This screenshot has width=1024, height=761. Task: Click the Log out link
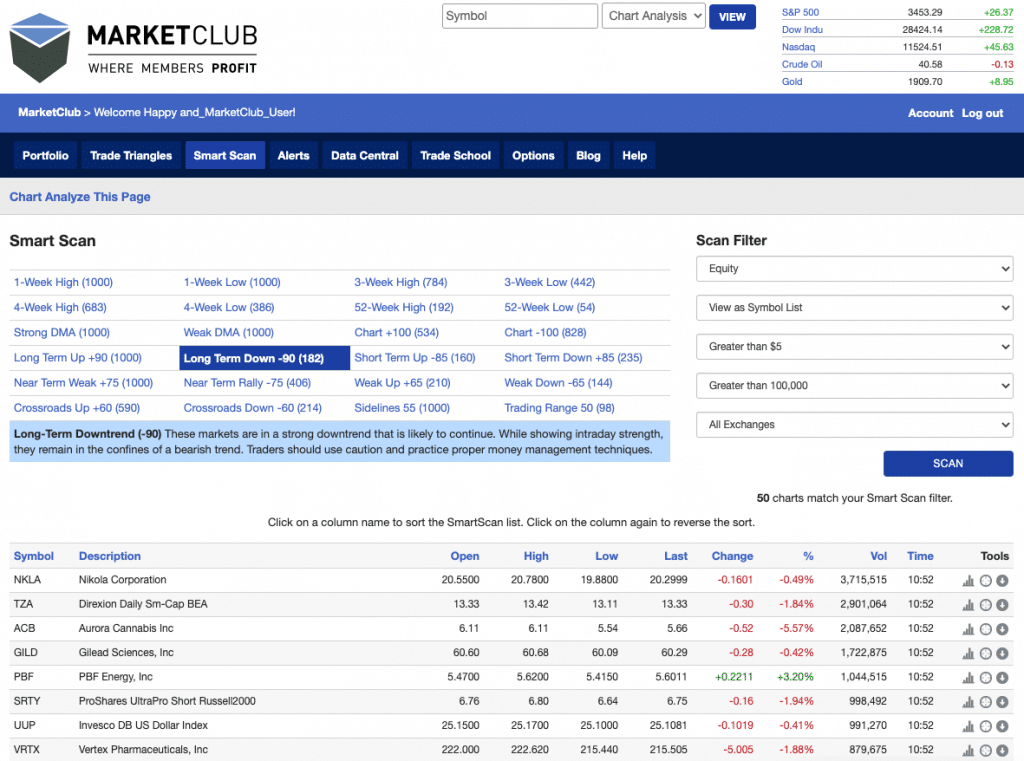[982, 114]
